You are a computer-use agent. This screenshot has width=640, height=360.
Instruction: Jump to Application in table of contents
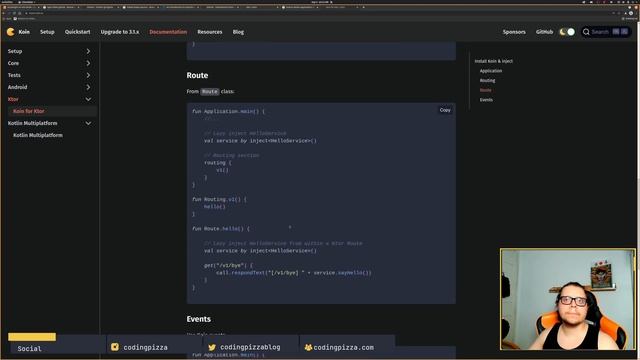pos(491,71)
